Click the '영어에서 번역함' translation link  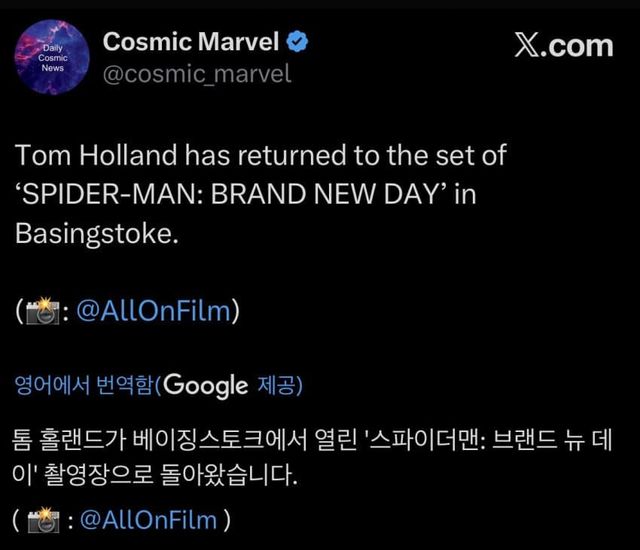click(84, 385)
